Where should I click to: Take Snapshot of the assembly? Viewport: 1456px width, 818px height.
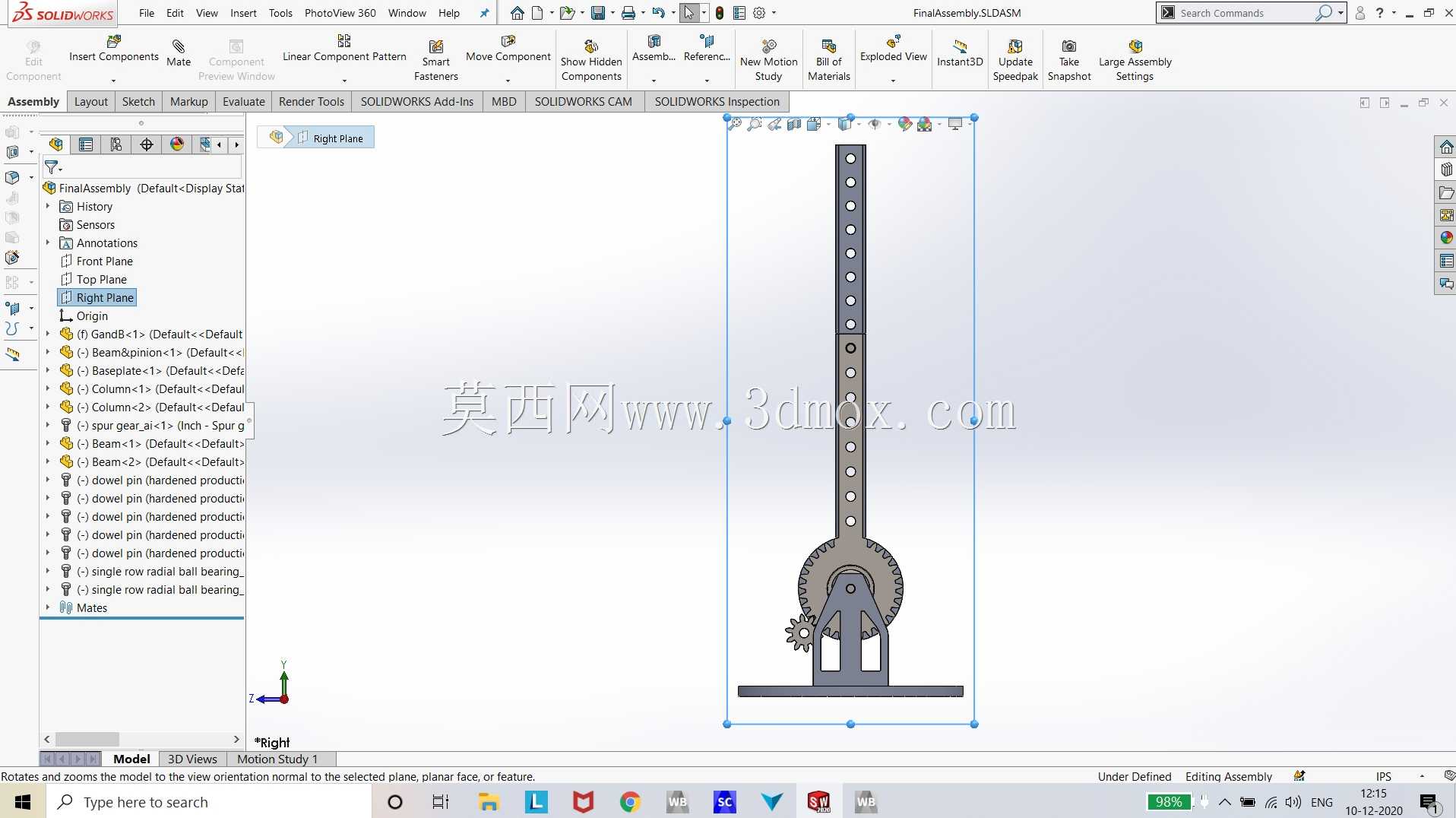pyautogui.click(x=1069, y=59)
